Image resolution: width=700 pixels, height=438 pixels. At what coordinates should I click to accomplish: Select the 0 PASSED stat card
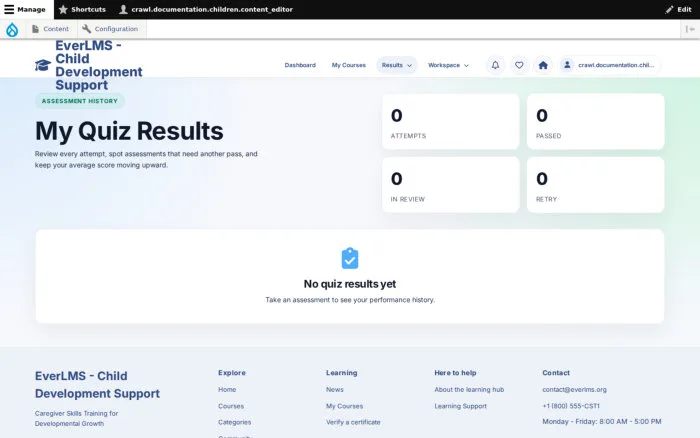[596, 121]
